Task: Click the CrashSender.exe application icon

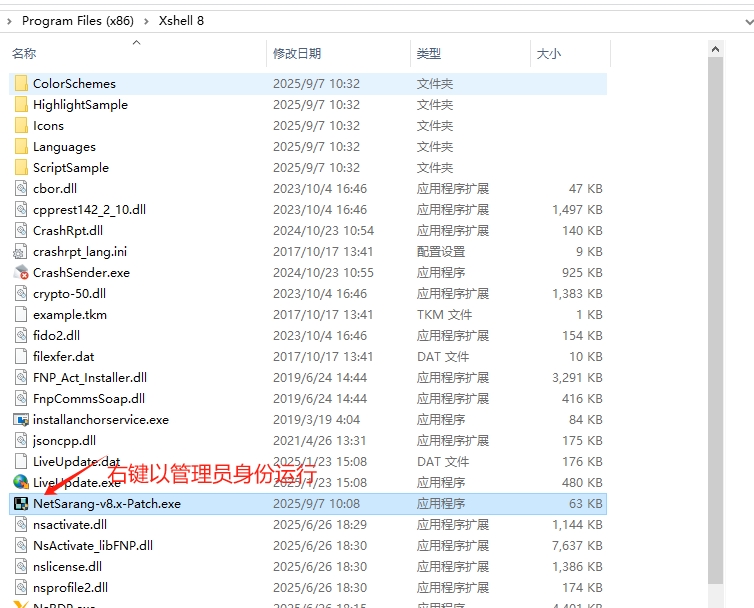Action: [x=21, y=273]
